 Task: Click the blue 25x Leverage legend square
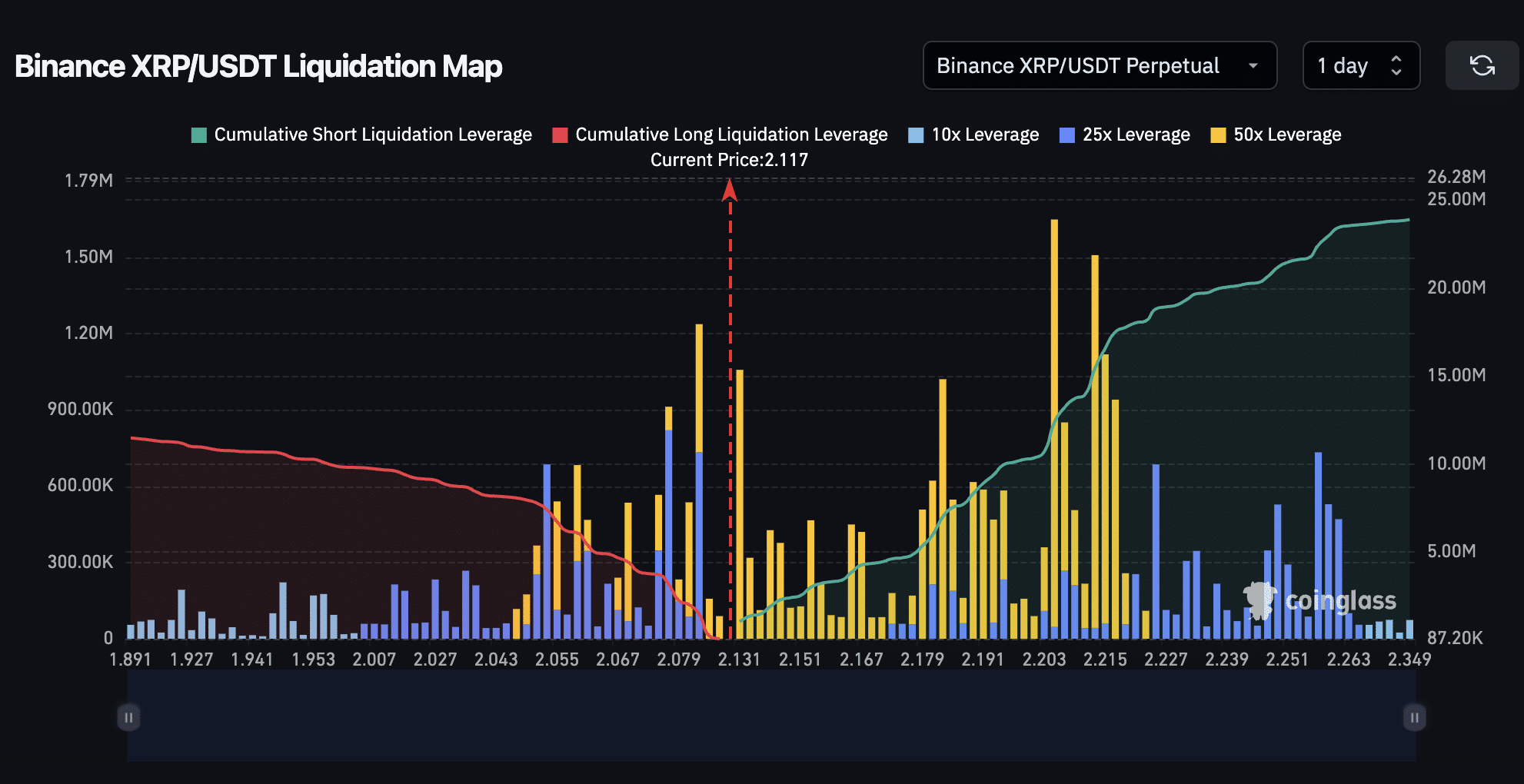pyautogui.click(x=1065, y=134)
